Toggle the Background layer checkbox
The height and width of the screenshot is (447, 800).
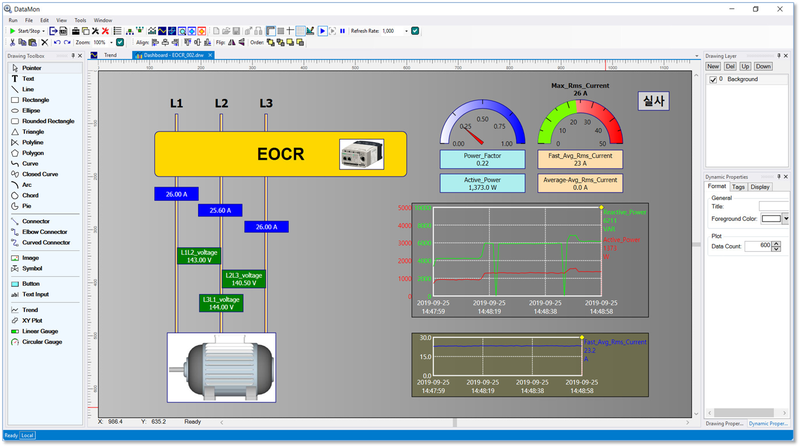click(713, 80)
